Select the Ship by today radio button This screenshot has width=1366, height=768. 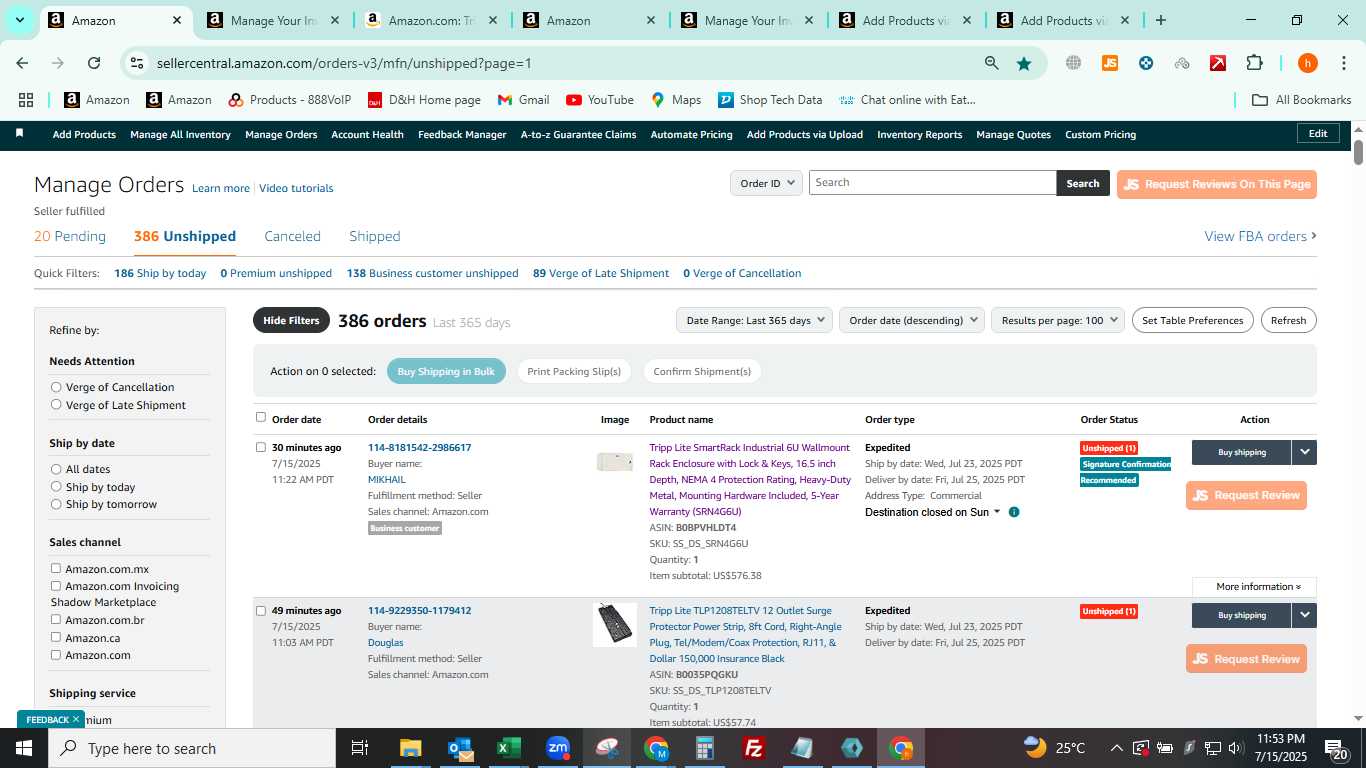point(56,487)
